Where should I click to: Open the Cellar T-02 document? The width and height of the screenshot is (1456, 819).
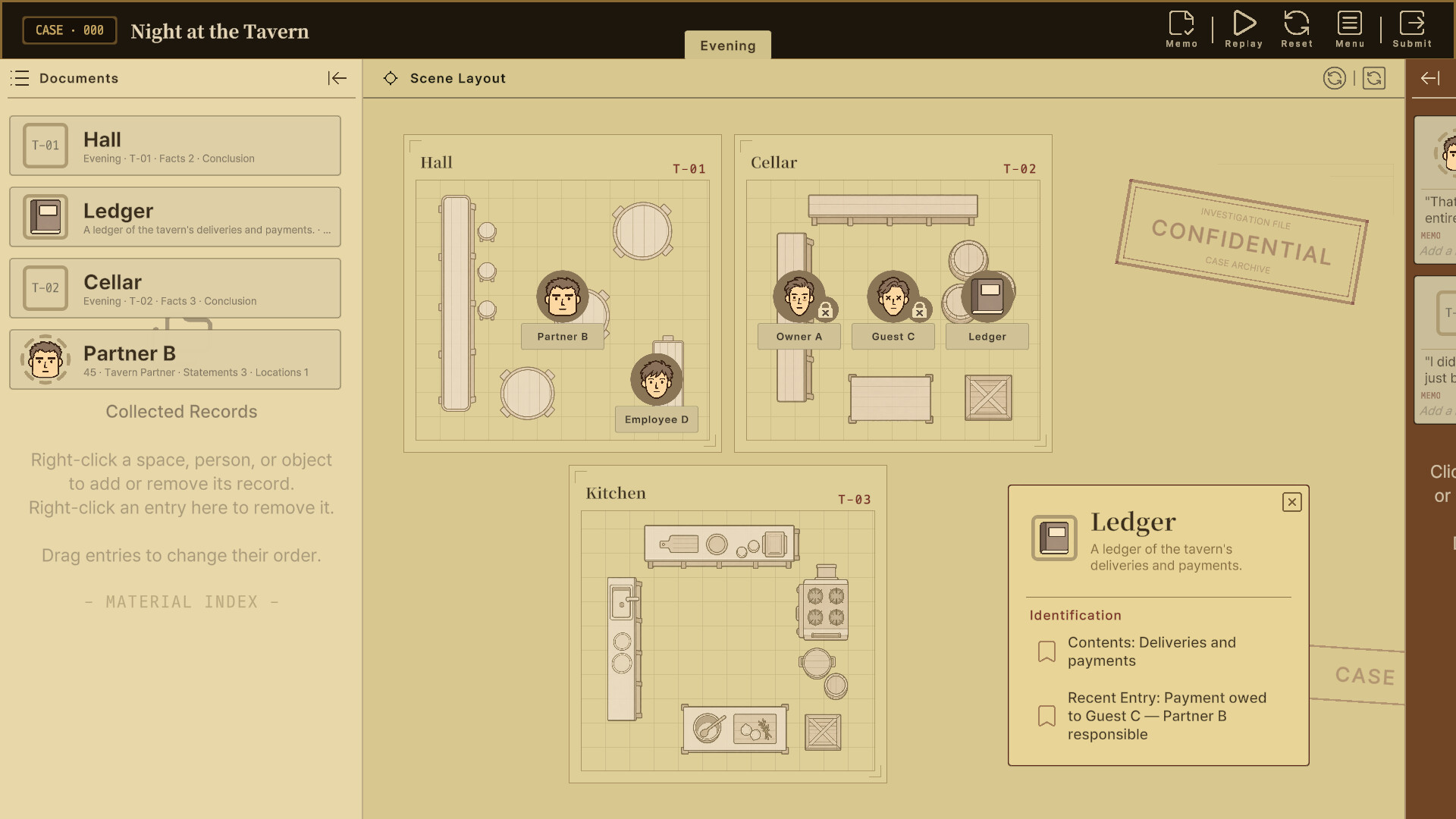click(x=175, y=288)
